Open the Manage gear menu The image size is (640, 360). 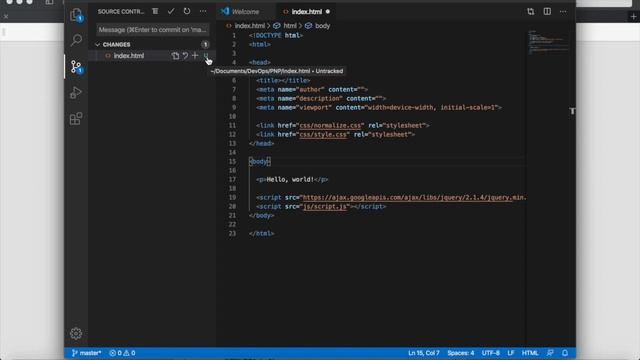[76, 333]
